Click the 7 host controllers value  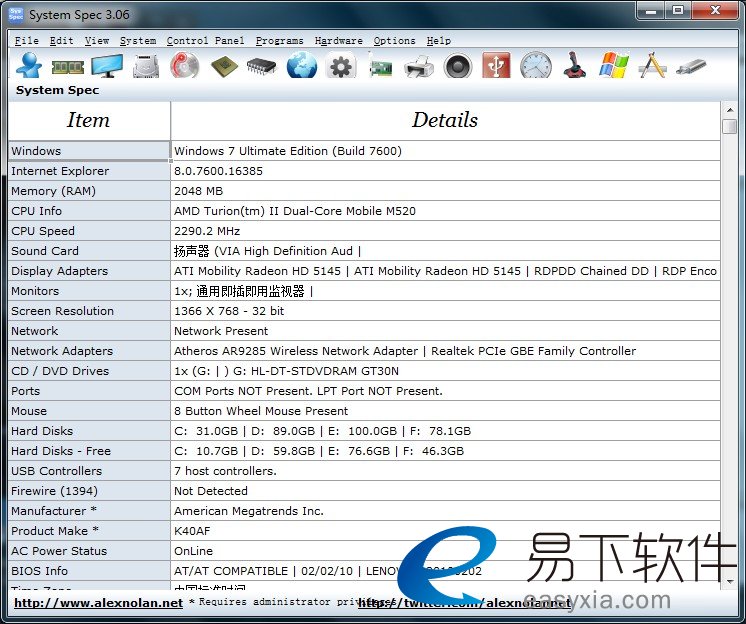pos(225,470)
